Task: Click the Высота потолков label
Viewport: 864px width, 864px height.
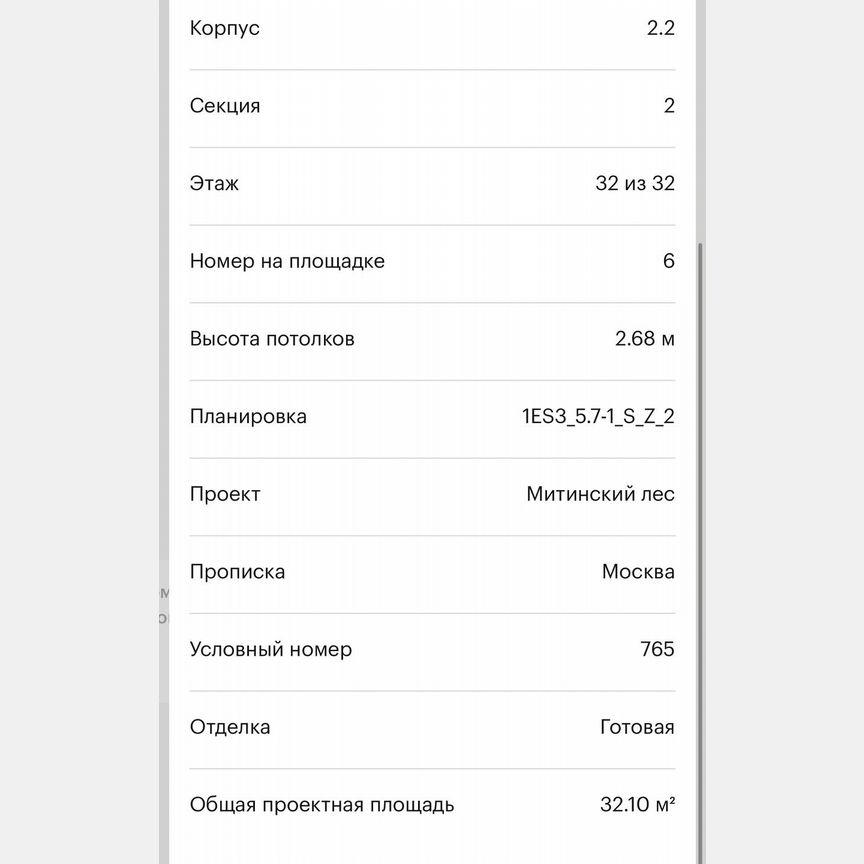Action: (271, 339)
